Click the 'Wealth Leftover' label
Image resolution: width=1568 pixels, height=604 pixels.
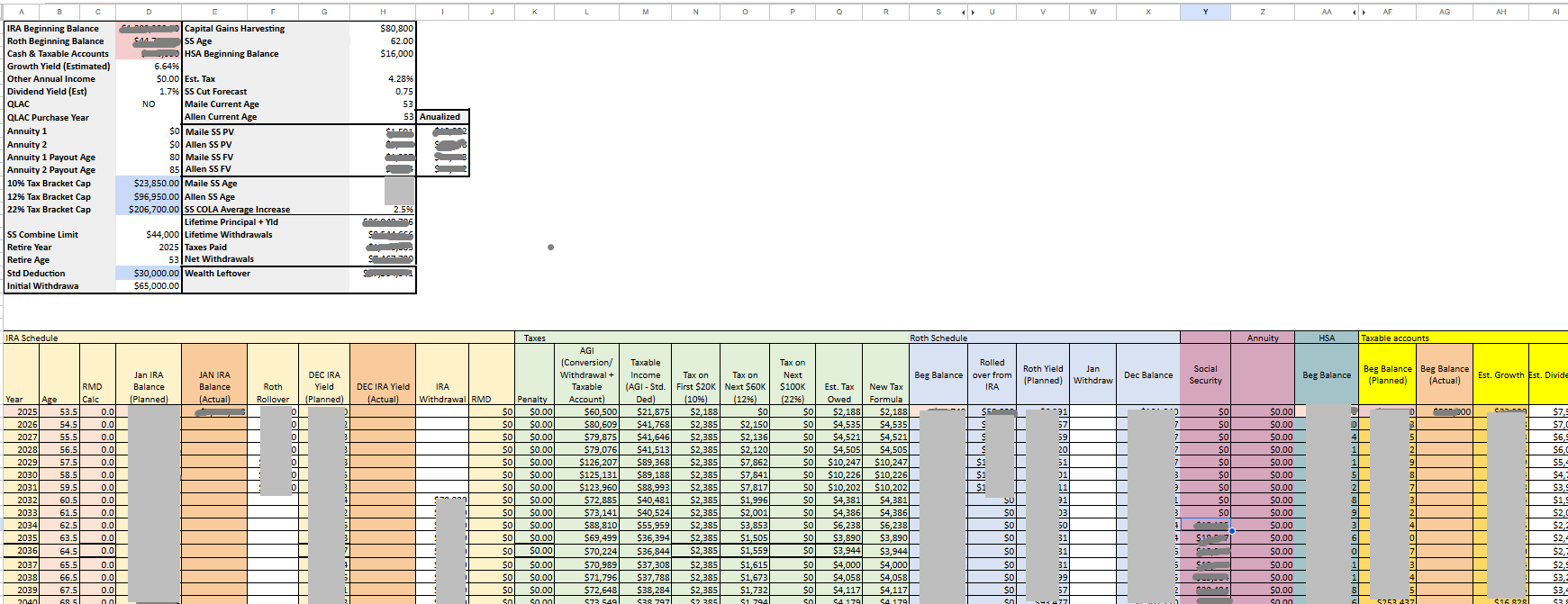pyautogui.click(x=218, y=274)
